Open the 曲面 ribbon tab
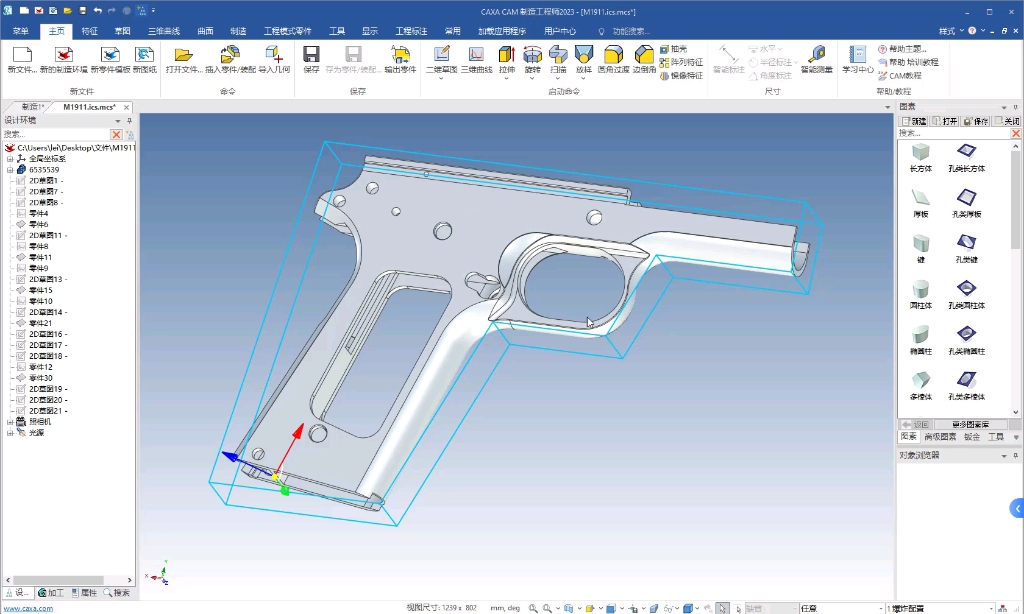This screenshot has height=614, width=1024. pyautogui.click(x=205, y=31)
